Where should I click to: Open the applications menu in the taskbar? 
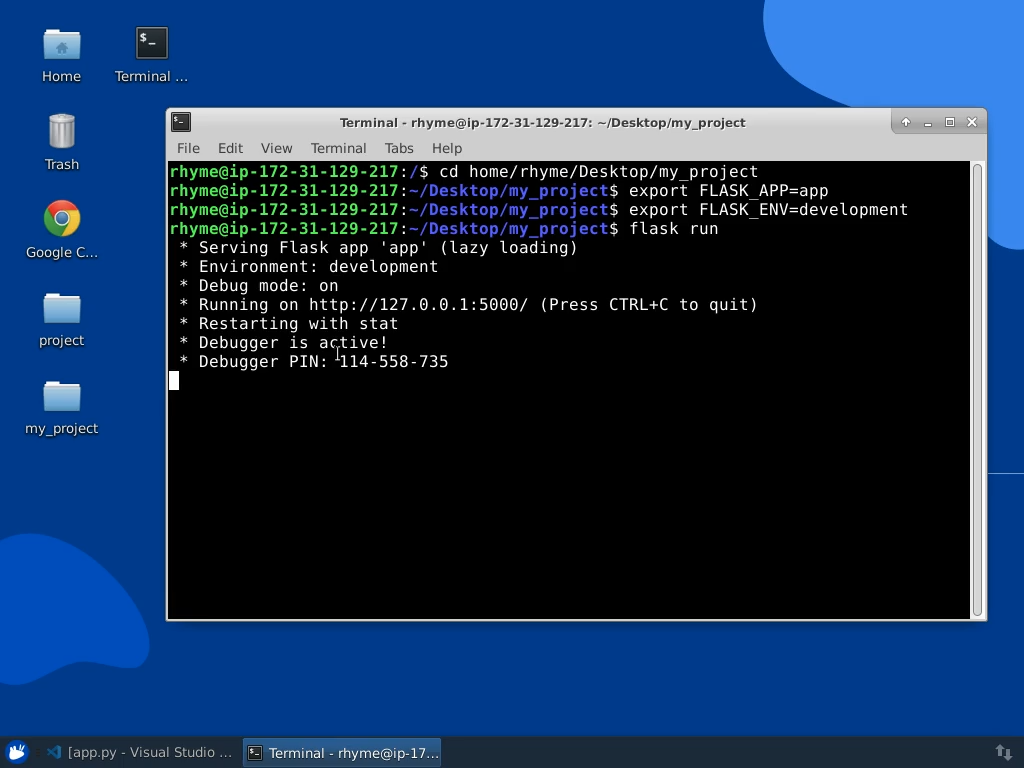pos(17,752)
